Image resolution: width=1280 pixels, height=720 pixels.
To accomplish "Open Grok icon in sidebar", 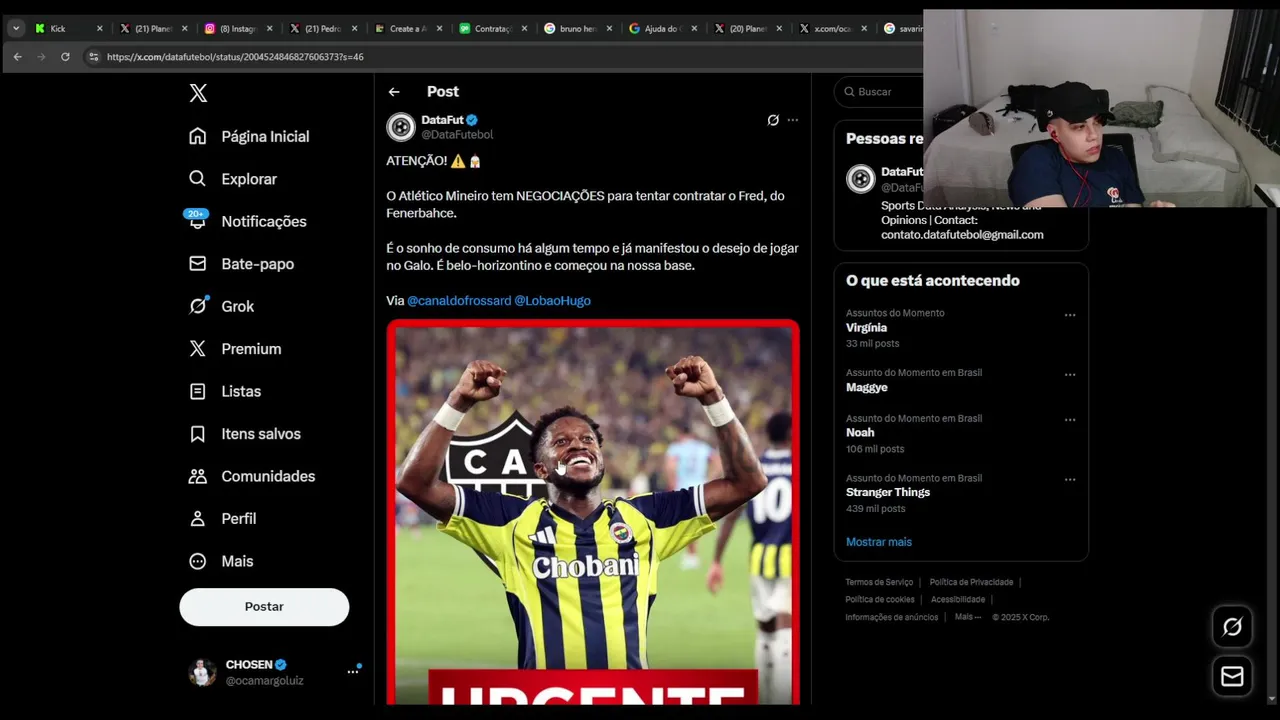I will coord(198,306).
